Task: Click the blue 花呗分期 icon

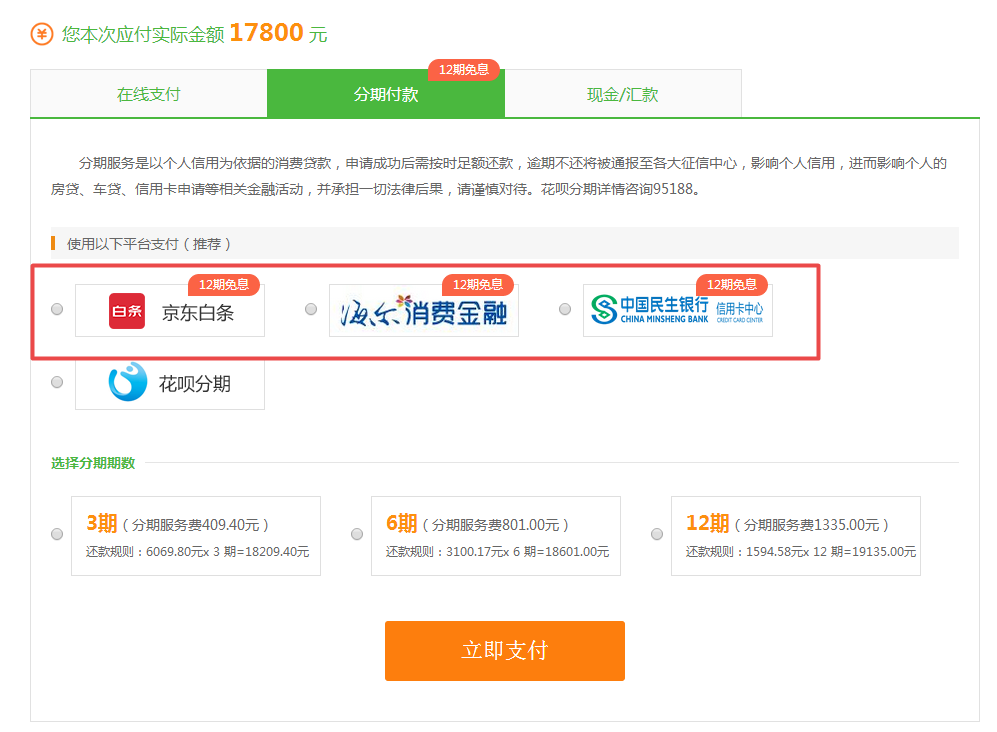Action: point(127,383)
